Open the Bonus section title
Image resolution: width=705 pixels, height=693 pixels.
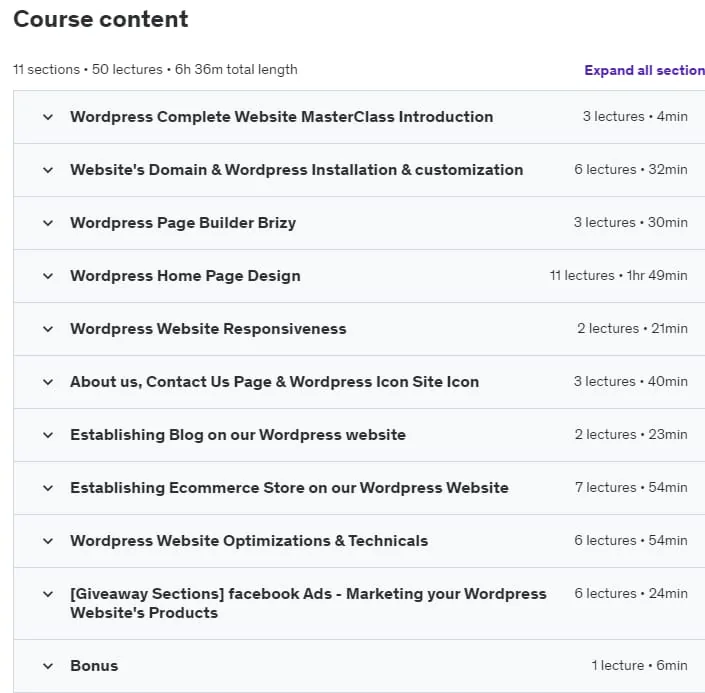[x=94, y=666]
